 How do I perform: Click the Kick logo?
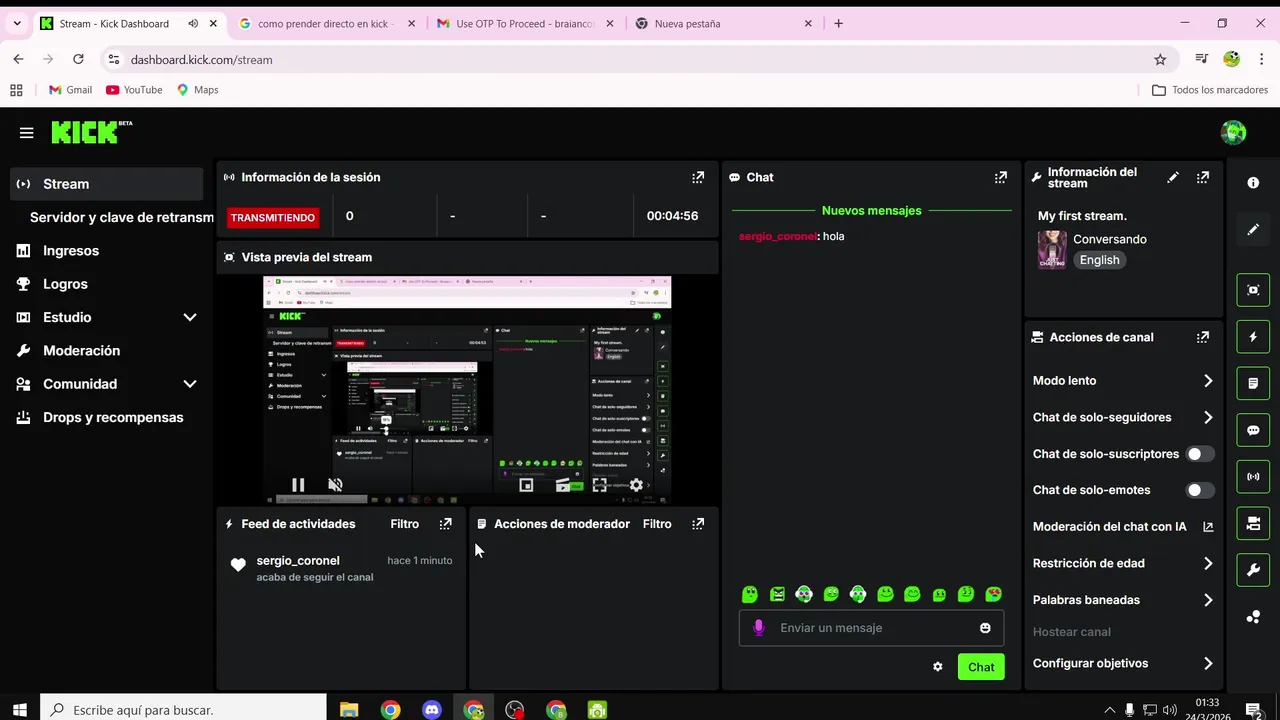click(91, 132)
